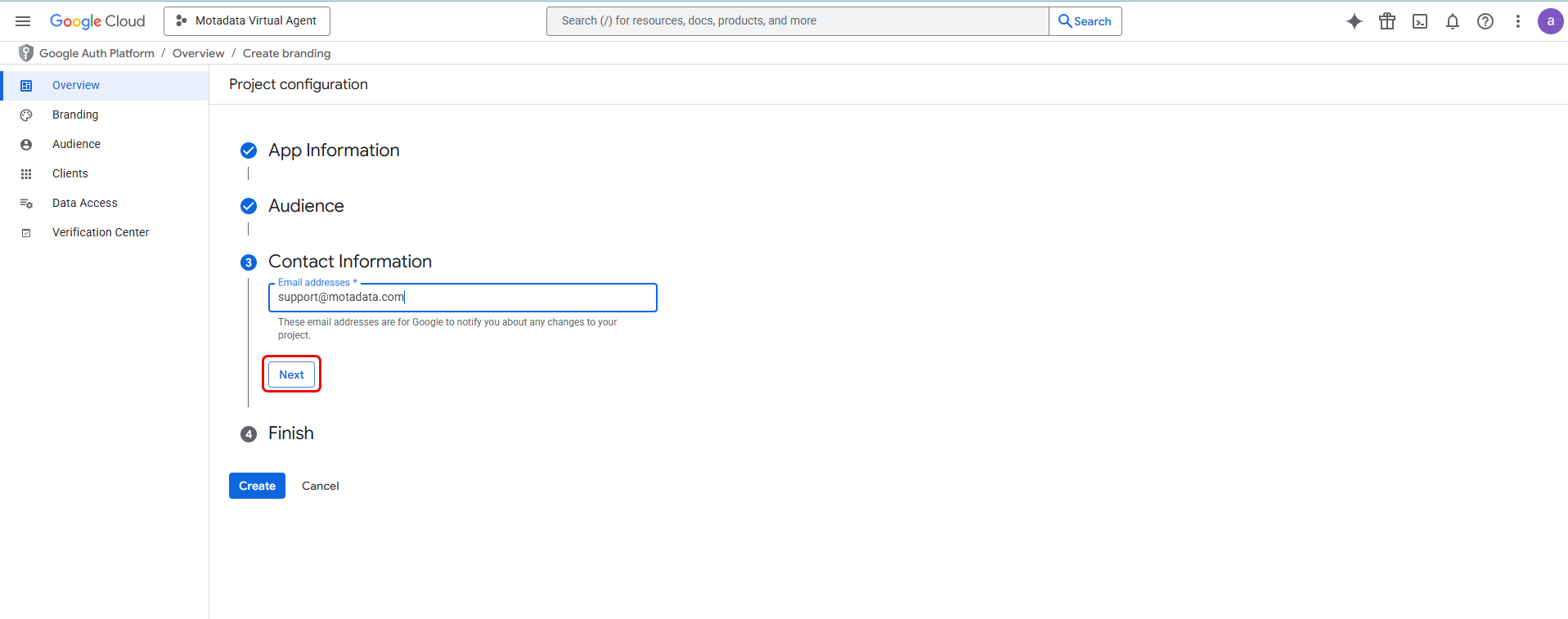Click the email notification helper text
Viewport: 1568px width, 619px height.
click(447, 329)
